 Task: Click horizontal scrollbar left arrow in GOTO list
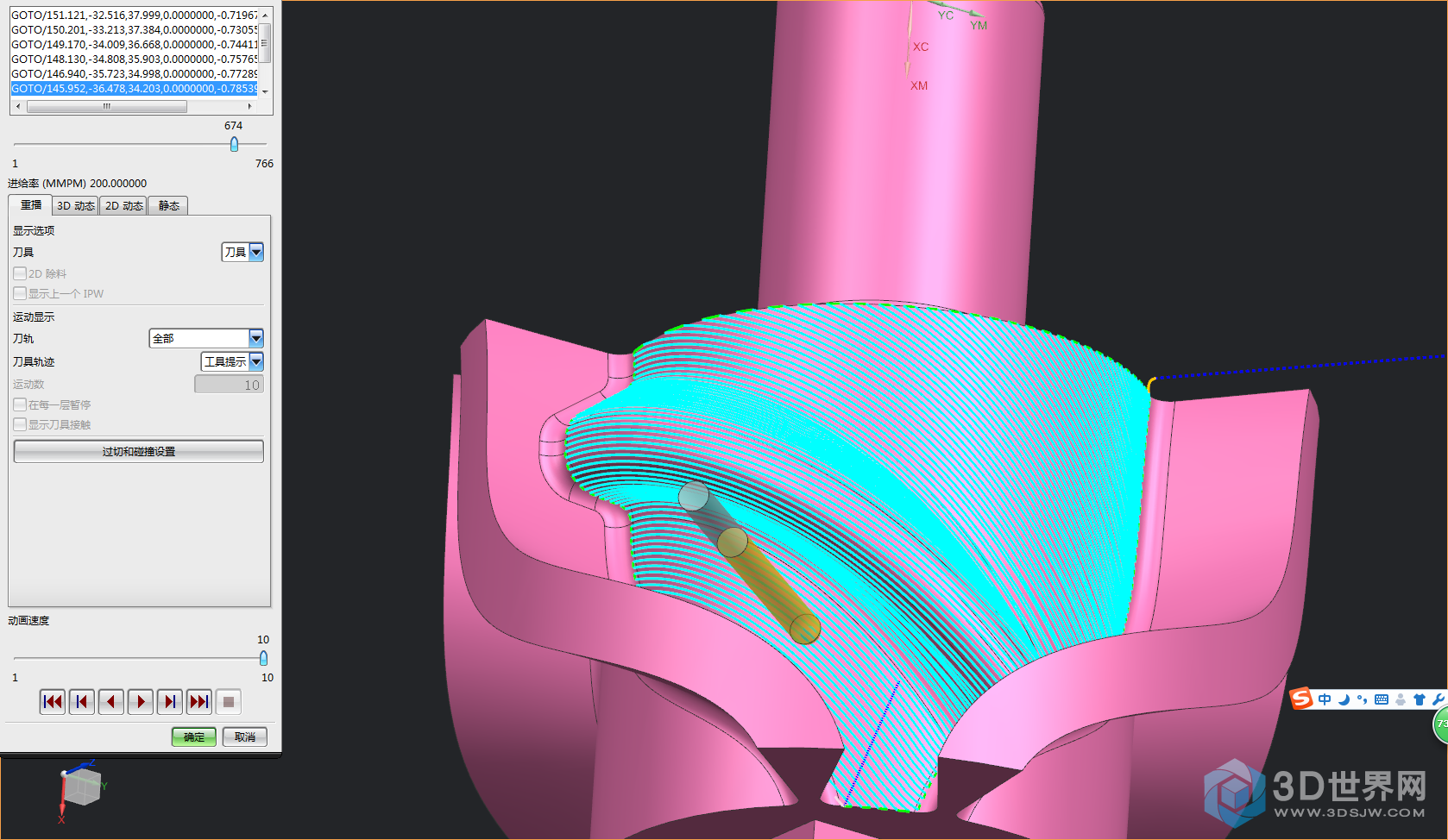pyautogui.click(x=18, y=106)
